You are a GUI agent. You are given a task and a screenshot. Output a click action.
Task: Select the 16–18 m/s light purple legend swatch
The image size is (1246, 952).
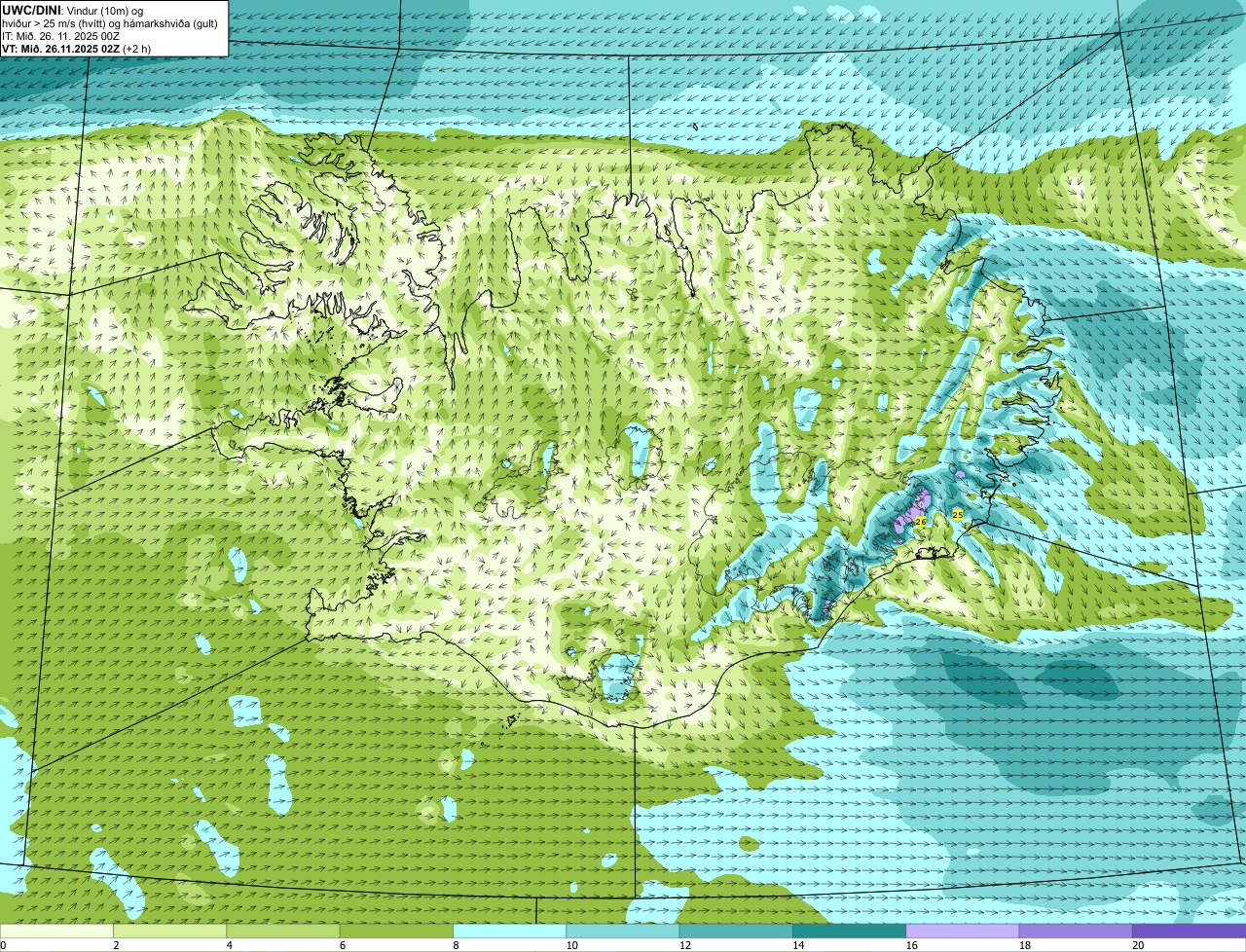pyautogui.click(x=963, y=931)
